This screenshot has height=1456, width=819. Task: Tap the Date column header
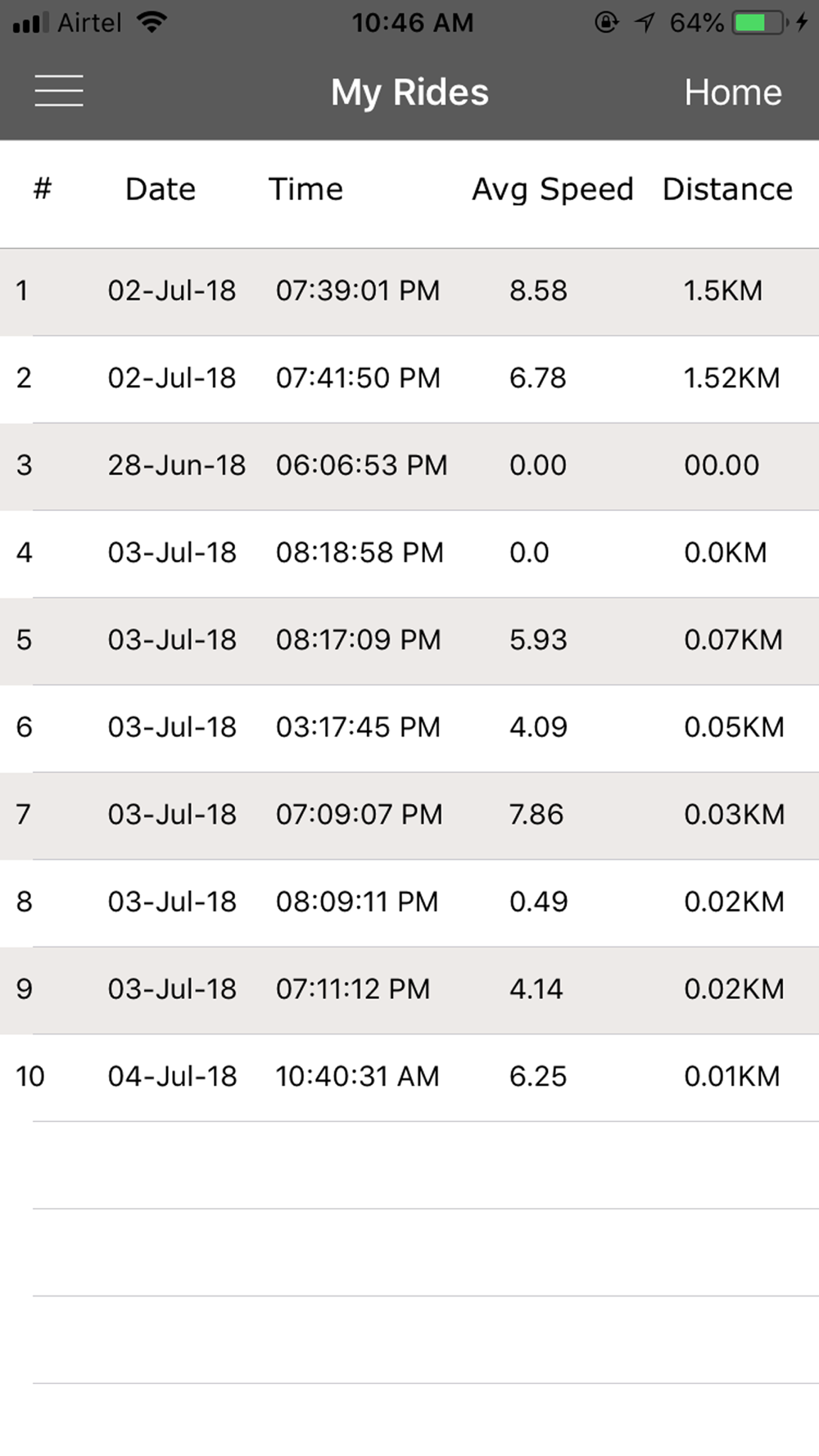pyautogui.click(x=161, y=189)
